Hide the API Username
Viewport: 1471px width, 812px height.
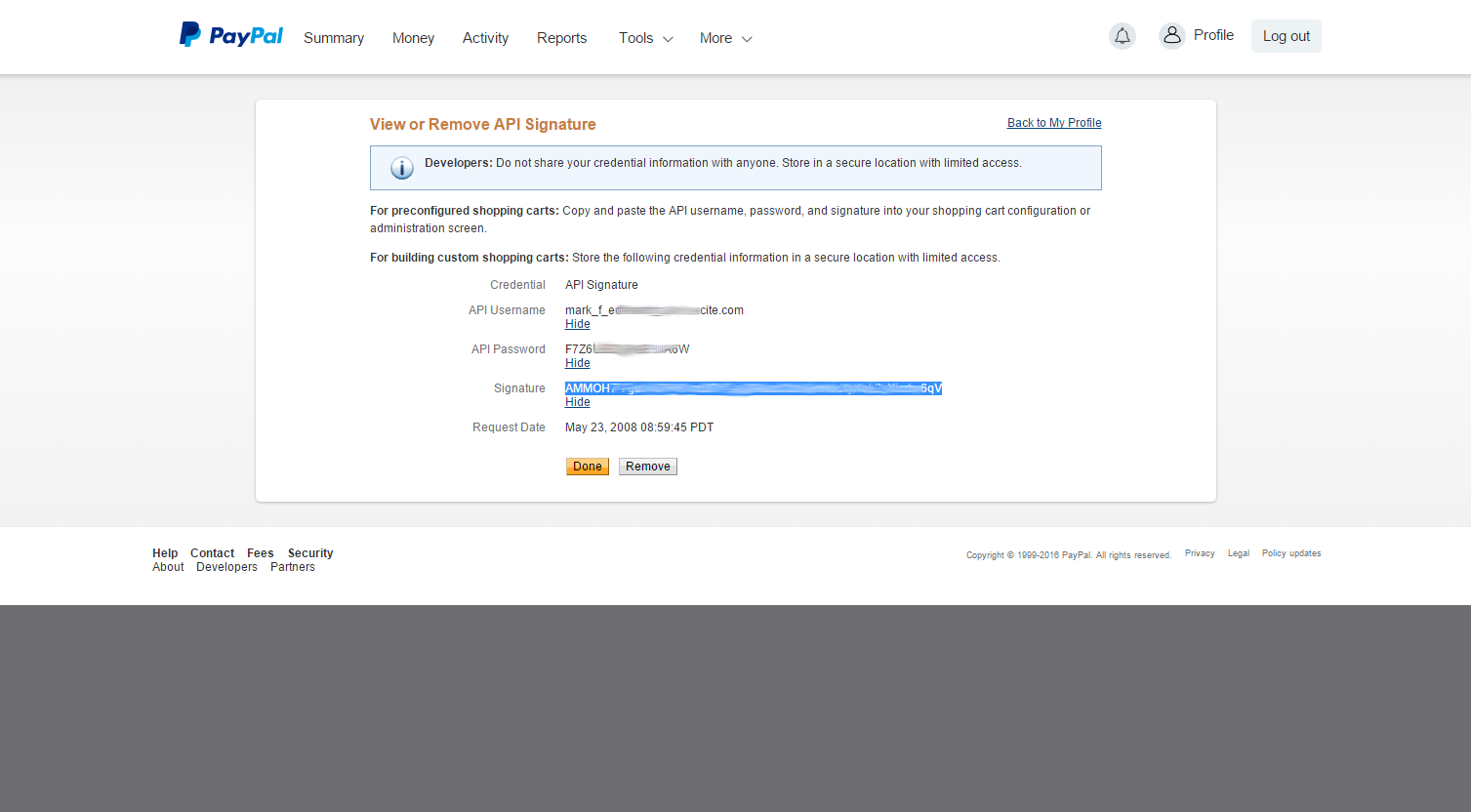click(x=578, y=324)
